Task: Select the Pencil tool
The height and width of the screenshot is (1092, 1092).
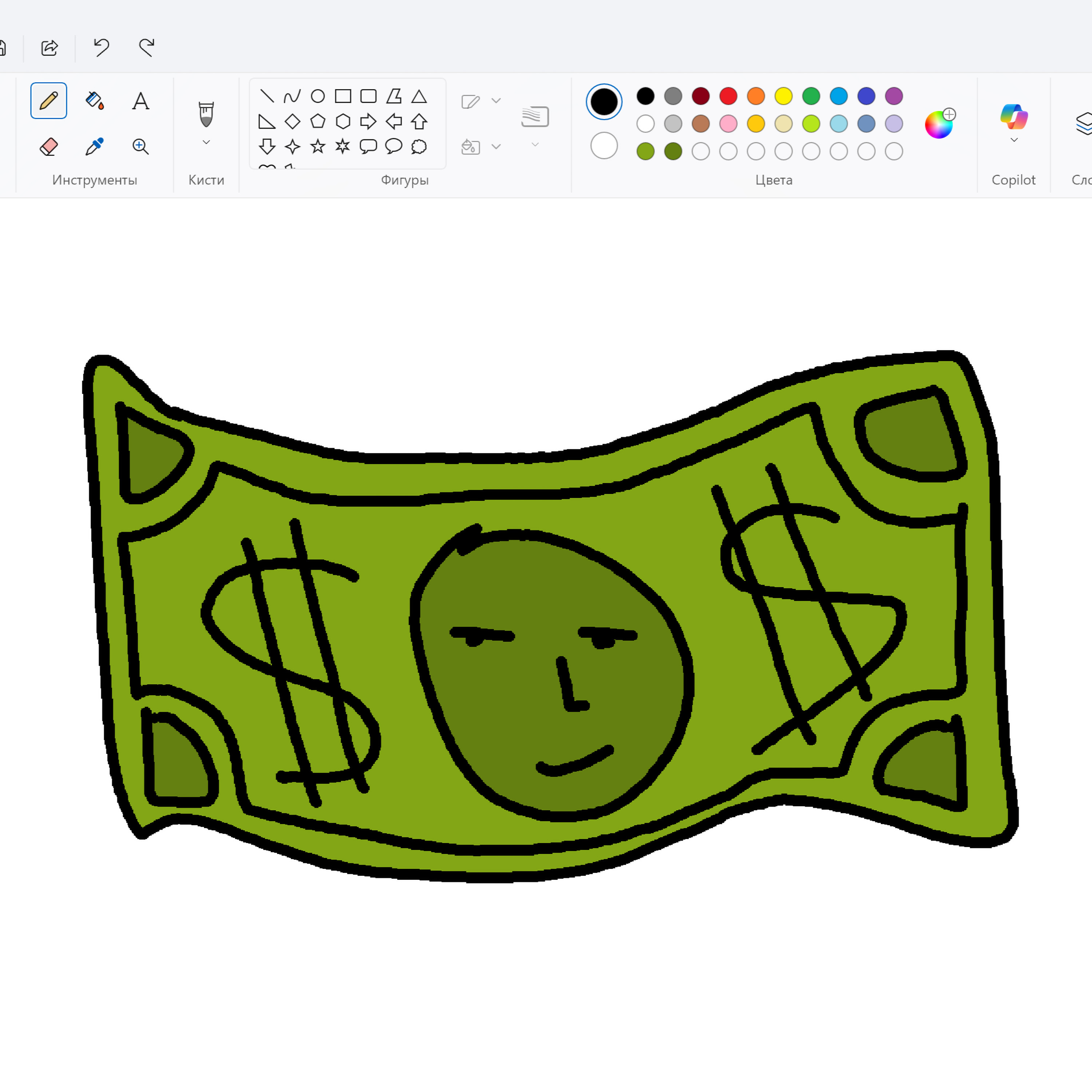Action: tap(49, 100)
